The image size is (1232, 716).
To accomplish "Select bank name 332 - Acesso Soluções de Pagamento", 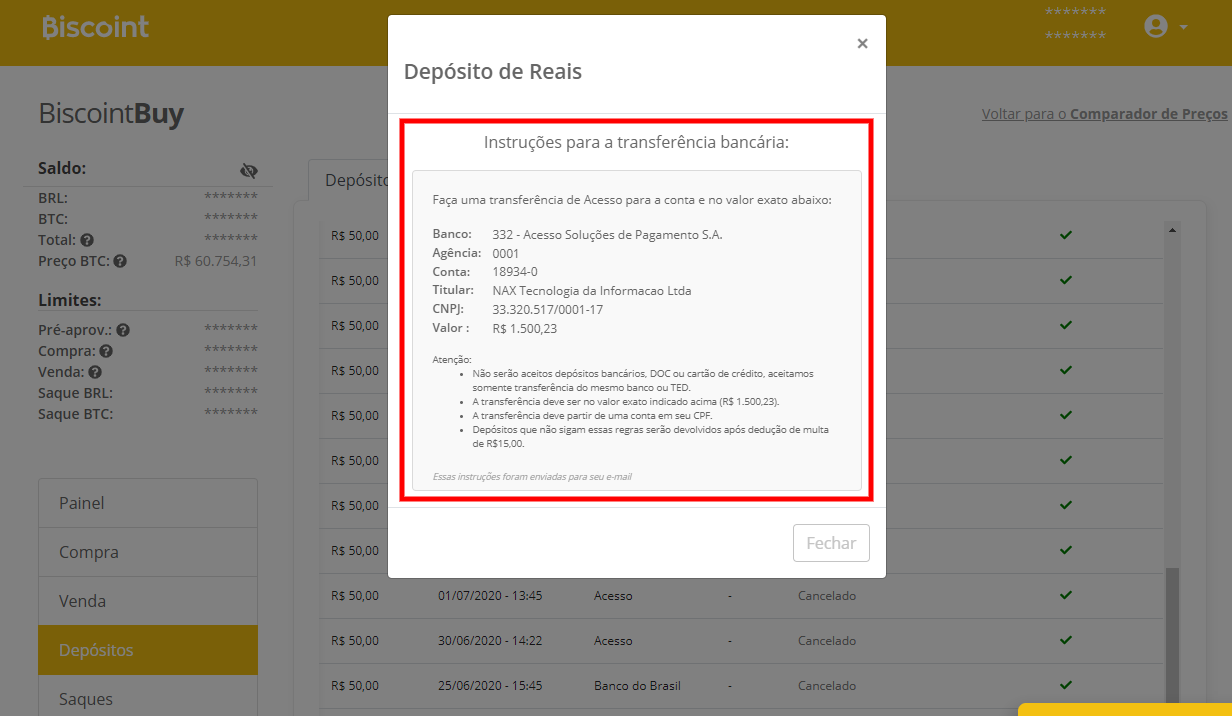I will [607, 235].
